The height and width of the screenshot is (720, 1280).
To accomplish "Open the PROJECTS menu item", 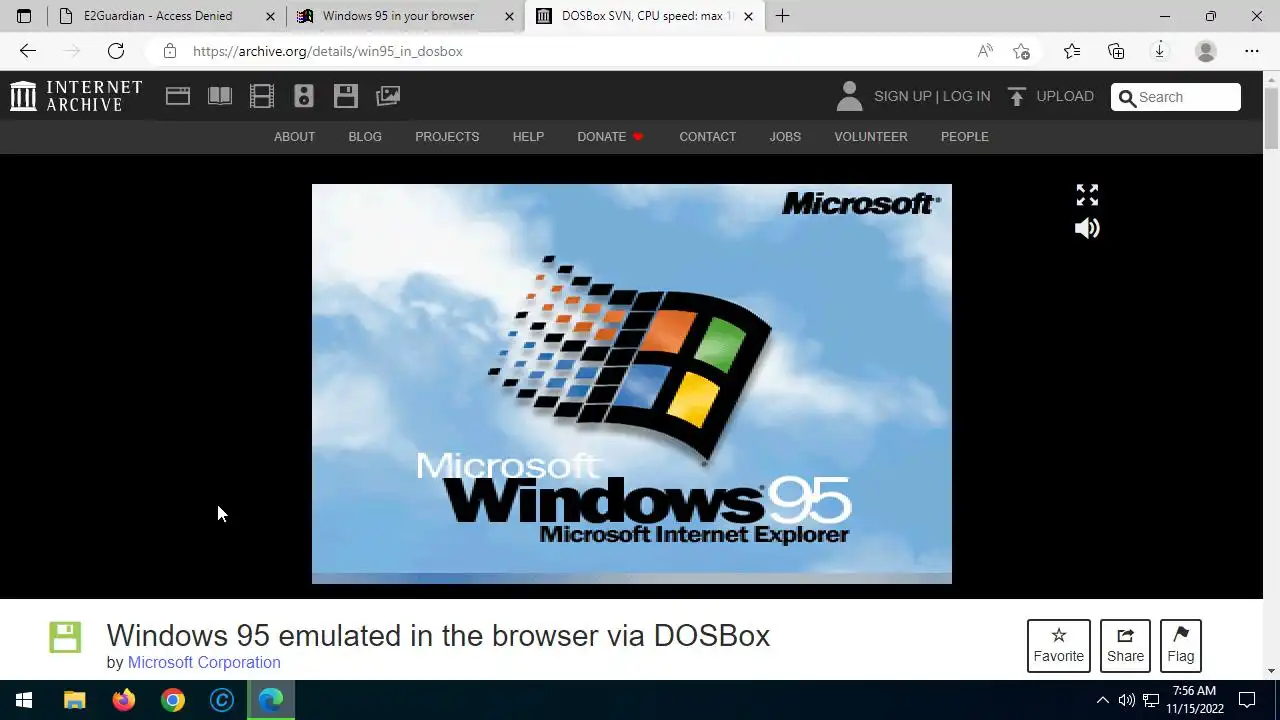I will 447,137.
